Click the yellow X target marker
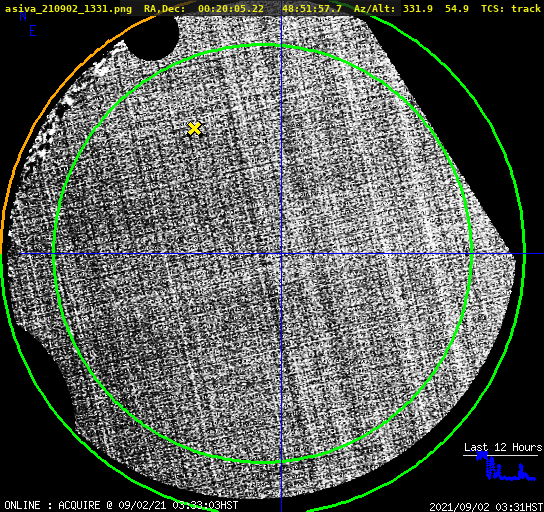This screenshot has width=544, height=512. [x=195, y=129]
